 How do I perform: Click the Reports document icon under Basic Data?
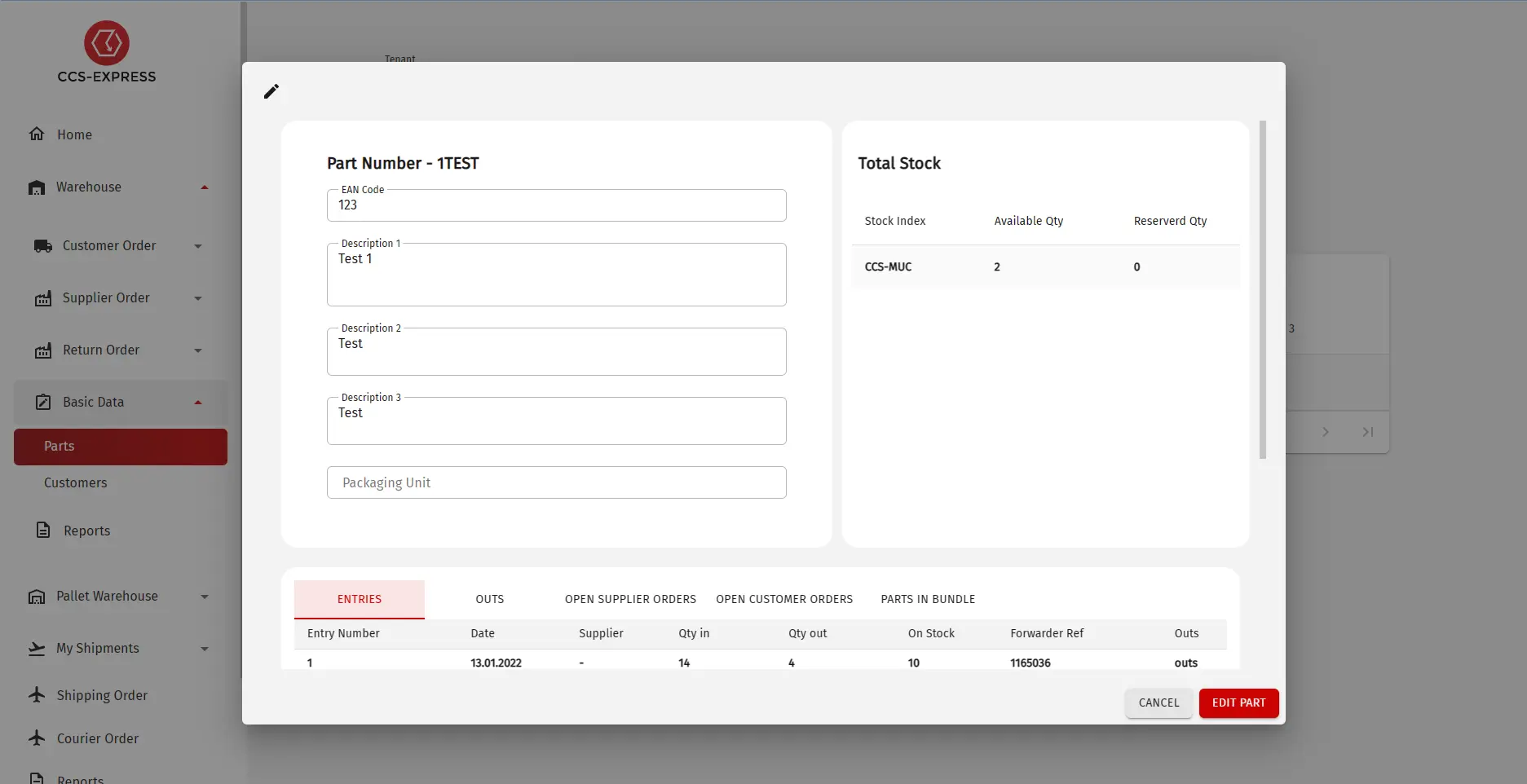43,531
